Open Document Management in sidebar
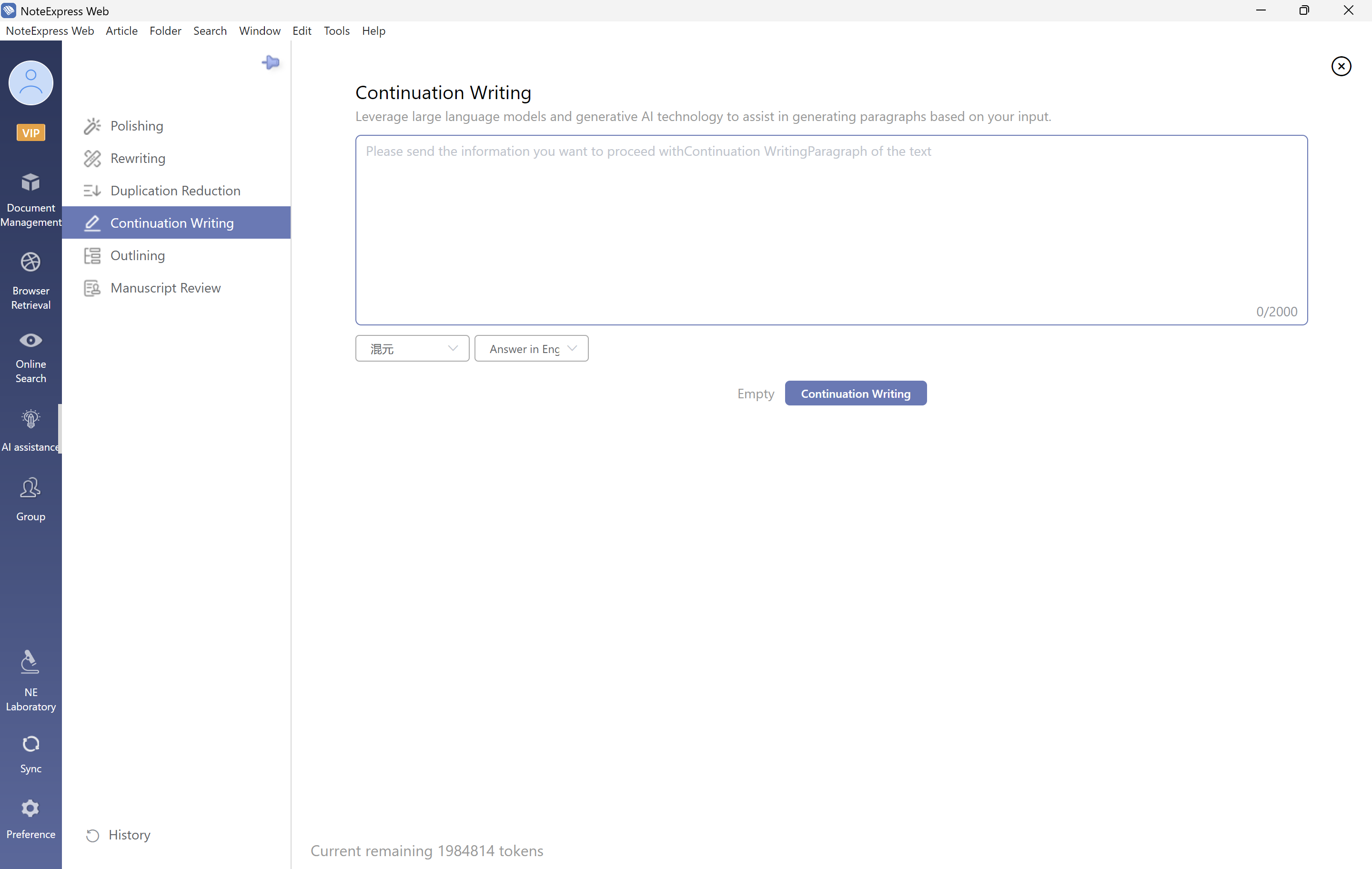 [x=31, y=200]
